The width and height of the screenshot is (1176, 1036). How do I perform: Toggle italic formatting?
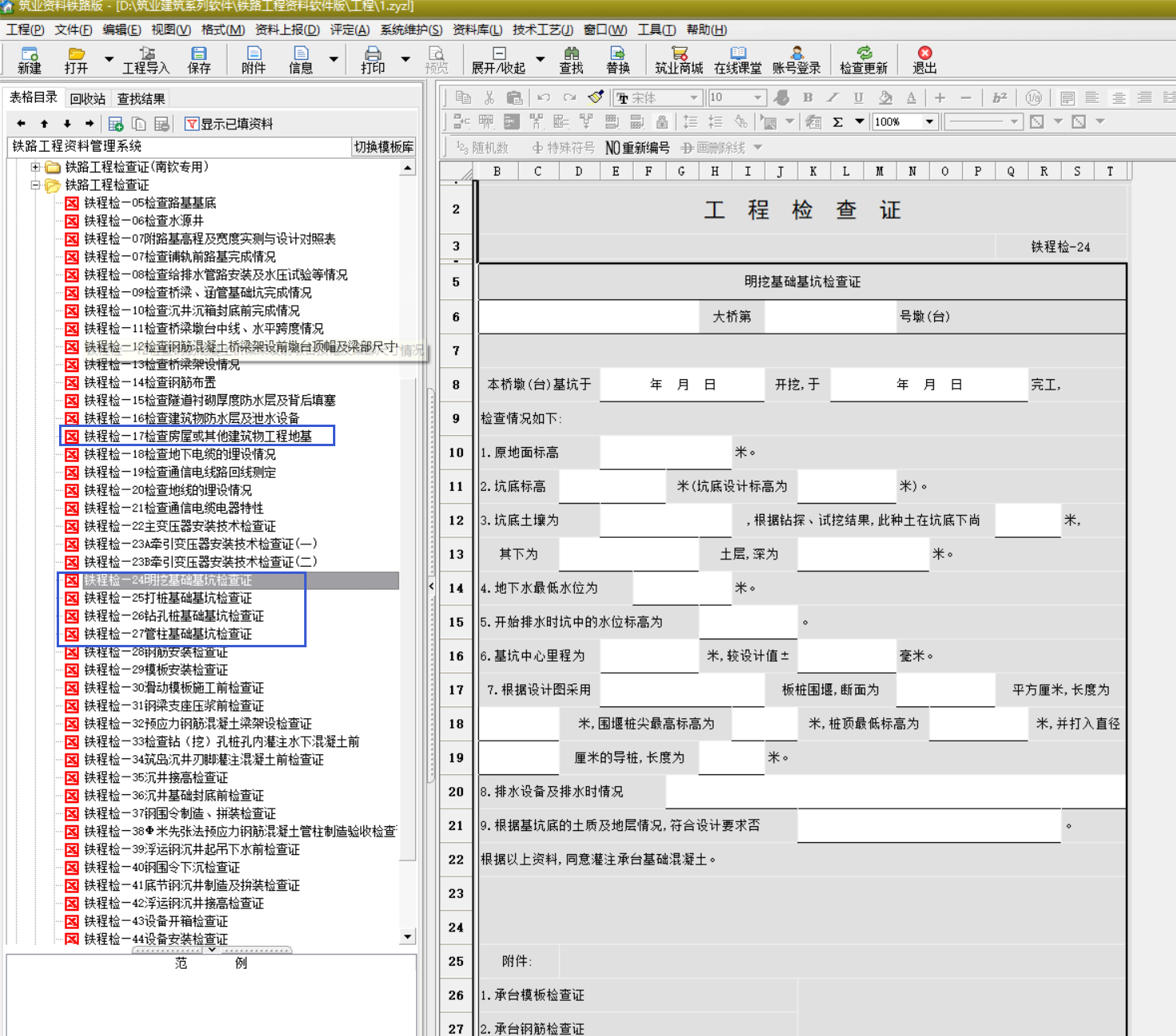pos(833,97)
